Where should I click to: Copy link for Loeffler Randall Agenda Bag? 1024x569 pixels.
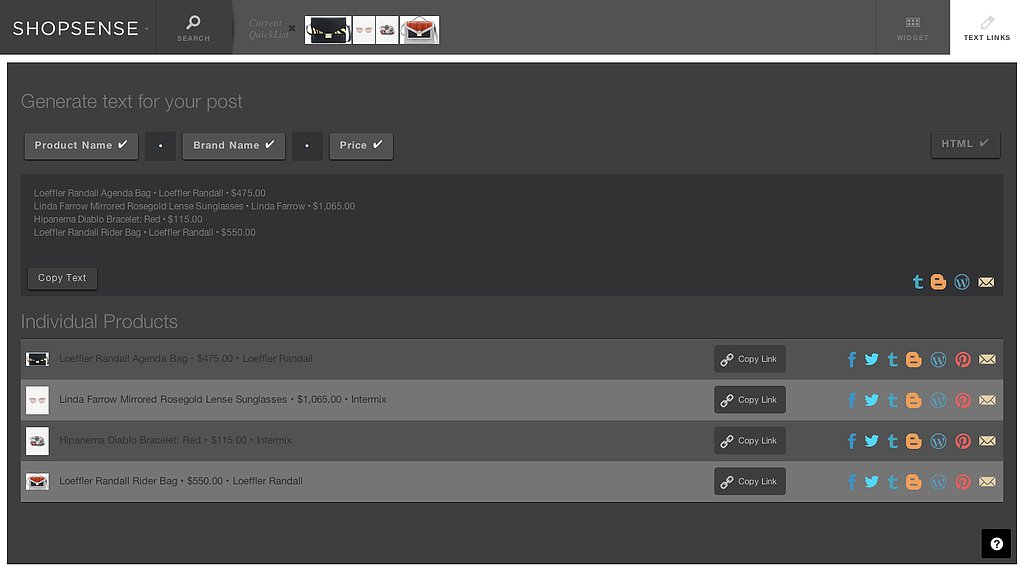(x=750, y=359)
